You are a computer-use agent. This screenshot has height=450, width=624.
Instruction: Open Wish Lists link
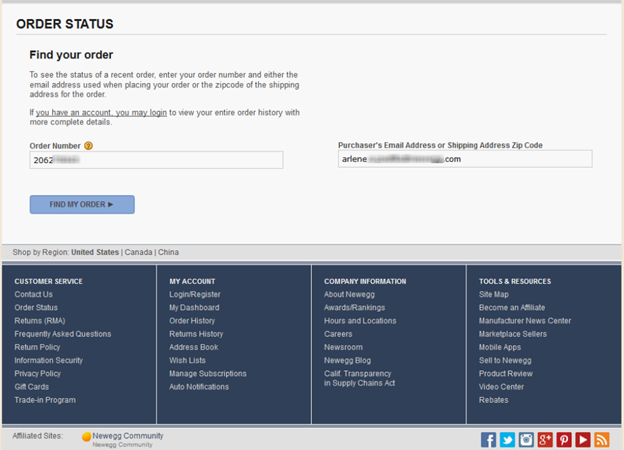[187, 360]
